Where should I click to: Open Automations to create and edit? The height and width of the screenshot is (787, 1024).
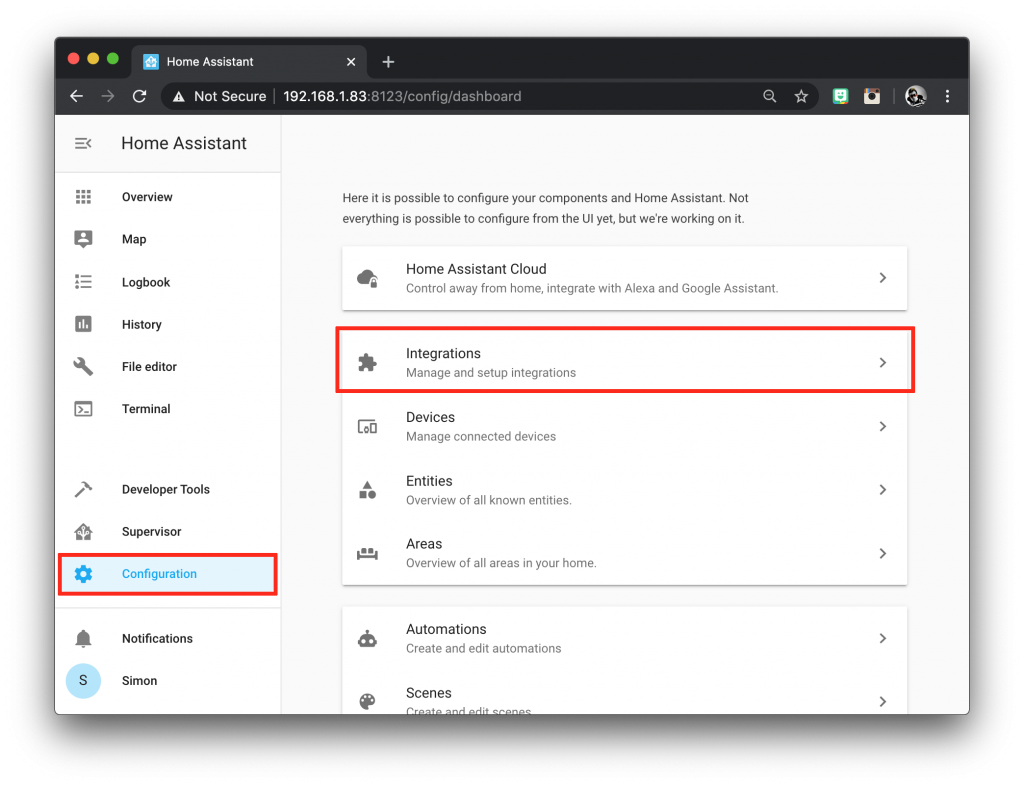click(x=624, y=638)
